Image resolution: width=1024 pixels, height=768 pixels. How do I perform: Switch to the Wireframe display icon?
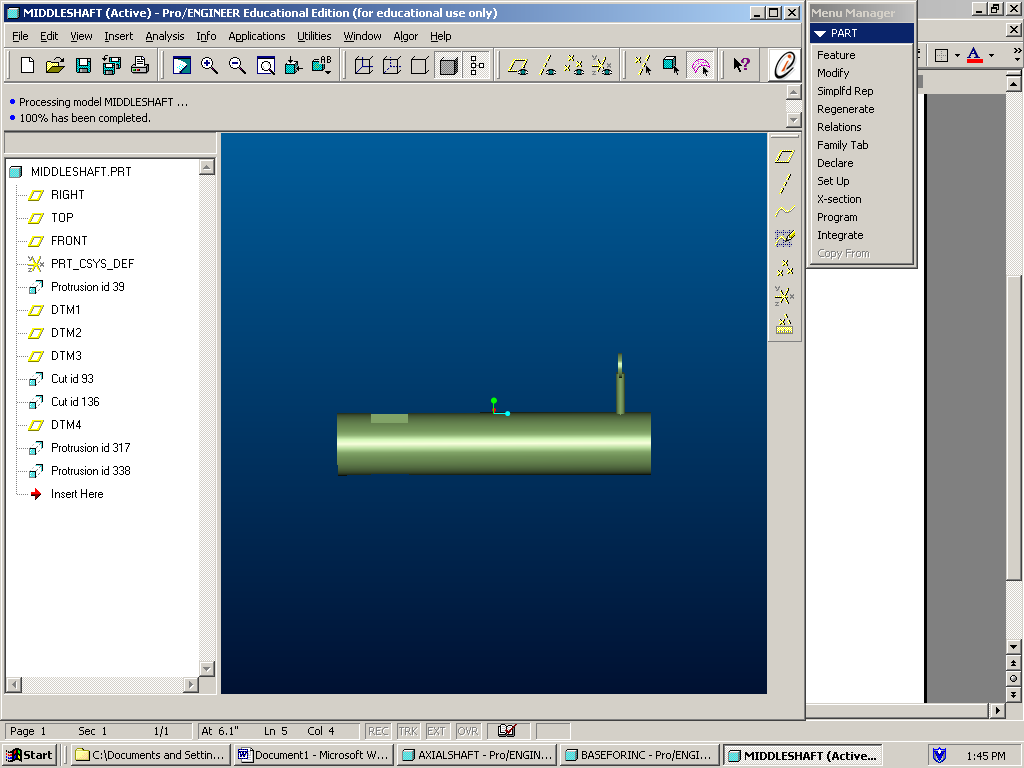[364, 65]
